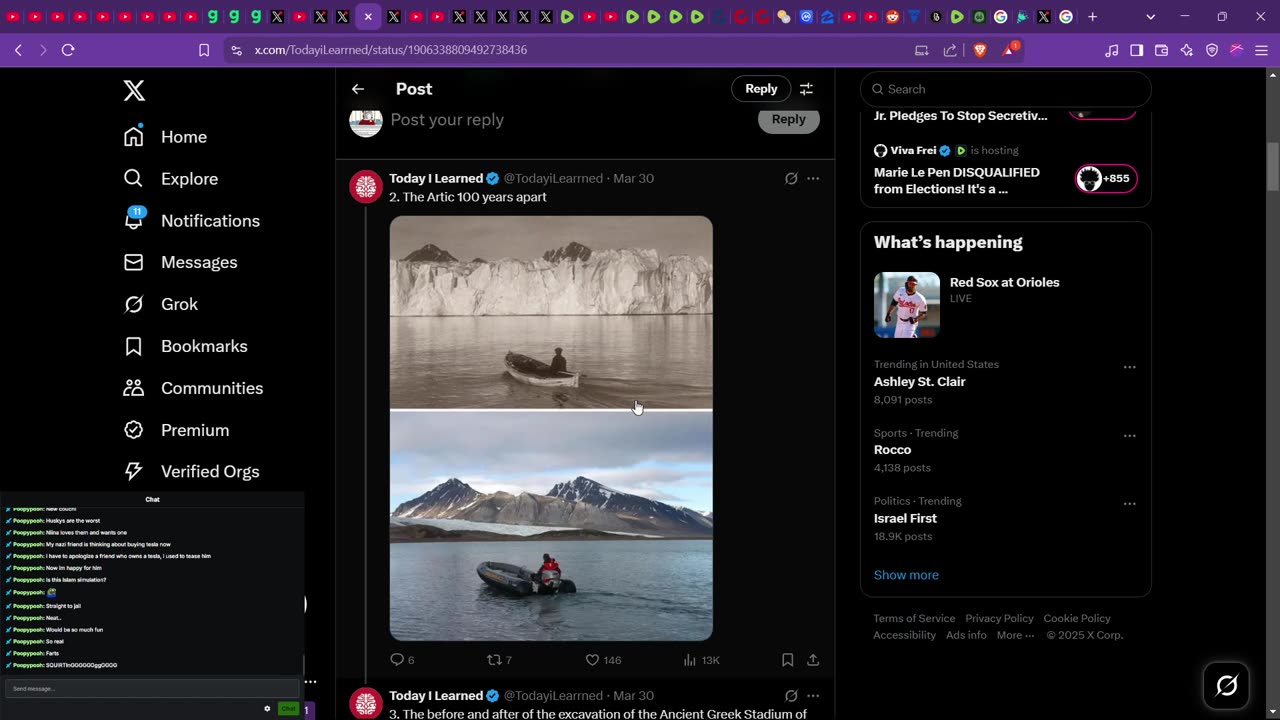Open more options on the Artic post
Image resolution: width=1280 pixels, height=720 pixels.
pyautogui.click(x=813, y=178)
